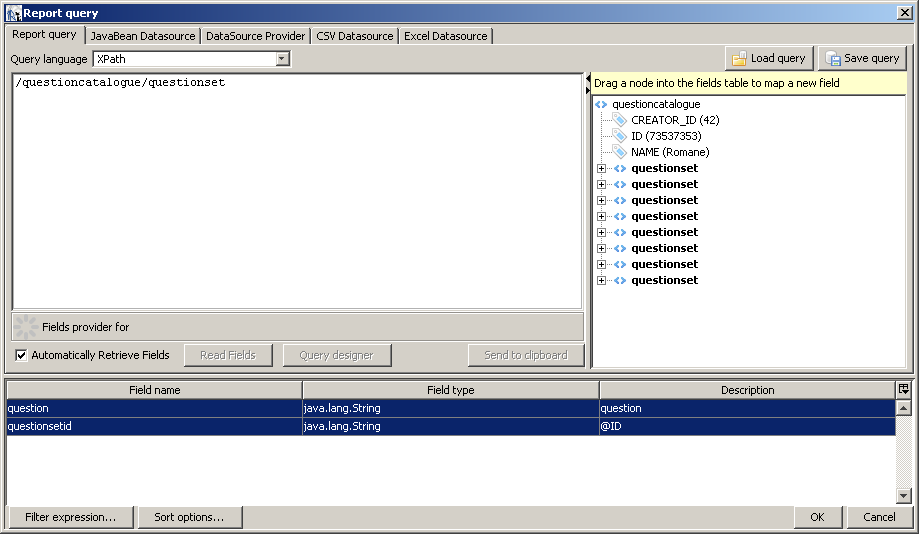Viewport: 919px width, 534px height.
Task: Click the disk icon on Save query
Action: pos(833,58)
